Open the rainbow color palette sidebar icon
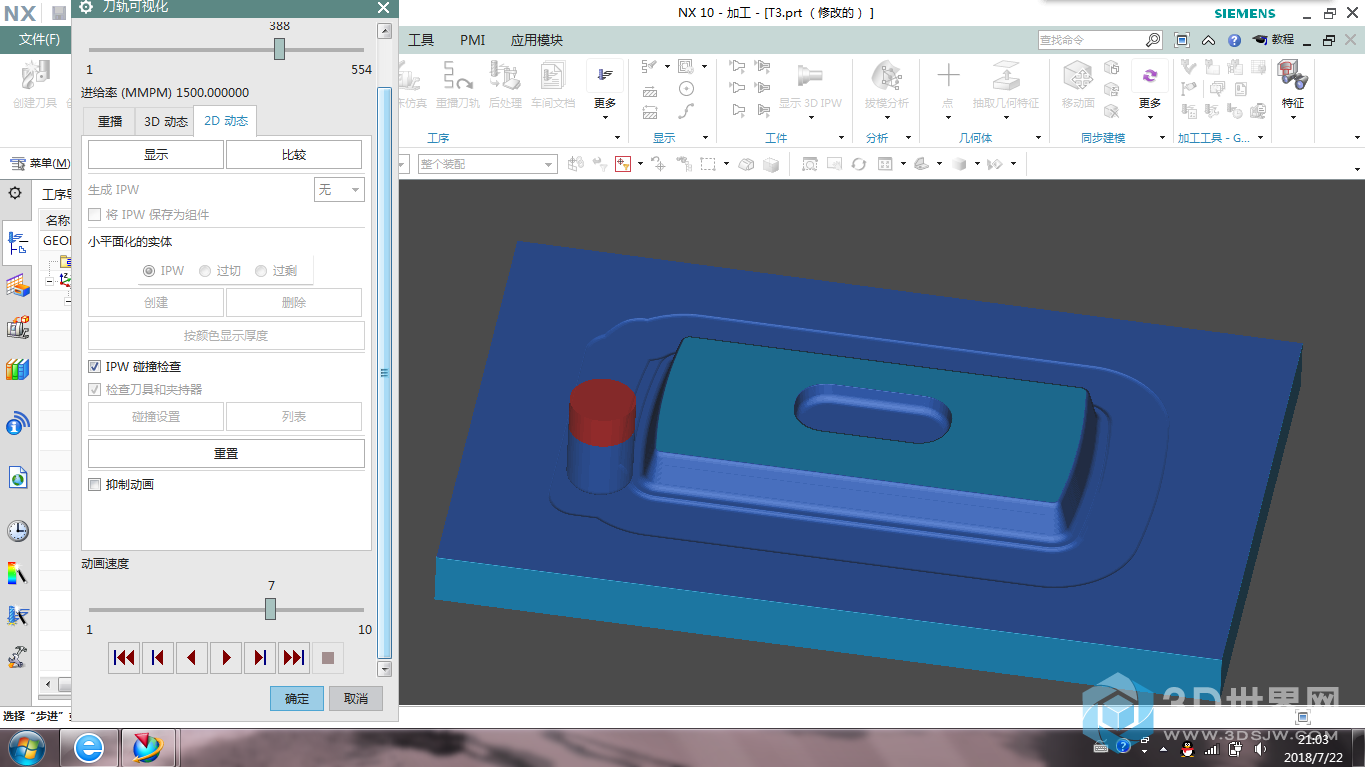 coord(17,574)
